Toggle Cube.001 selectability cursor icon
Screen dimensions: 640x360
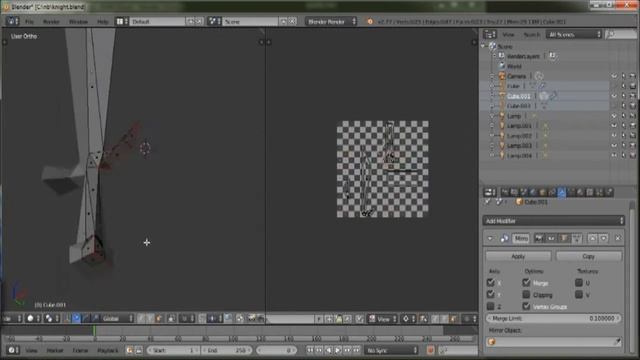[623, 96]
